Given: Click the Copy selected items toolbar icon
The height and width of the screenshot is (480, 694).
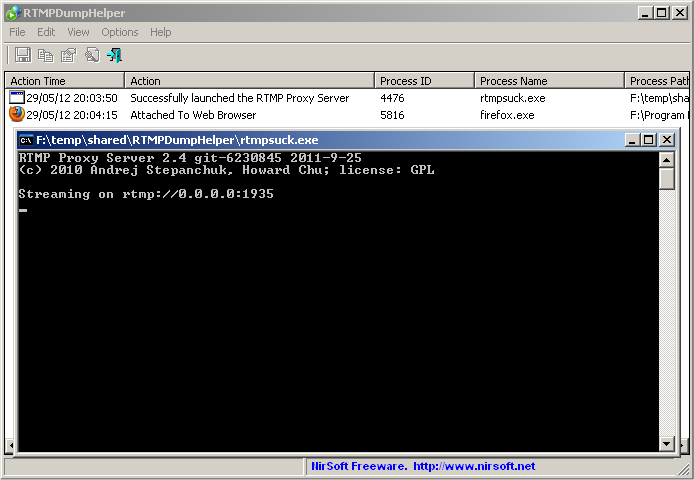Looking at the screenshot, I should [46, 55].
